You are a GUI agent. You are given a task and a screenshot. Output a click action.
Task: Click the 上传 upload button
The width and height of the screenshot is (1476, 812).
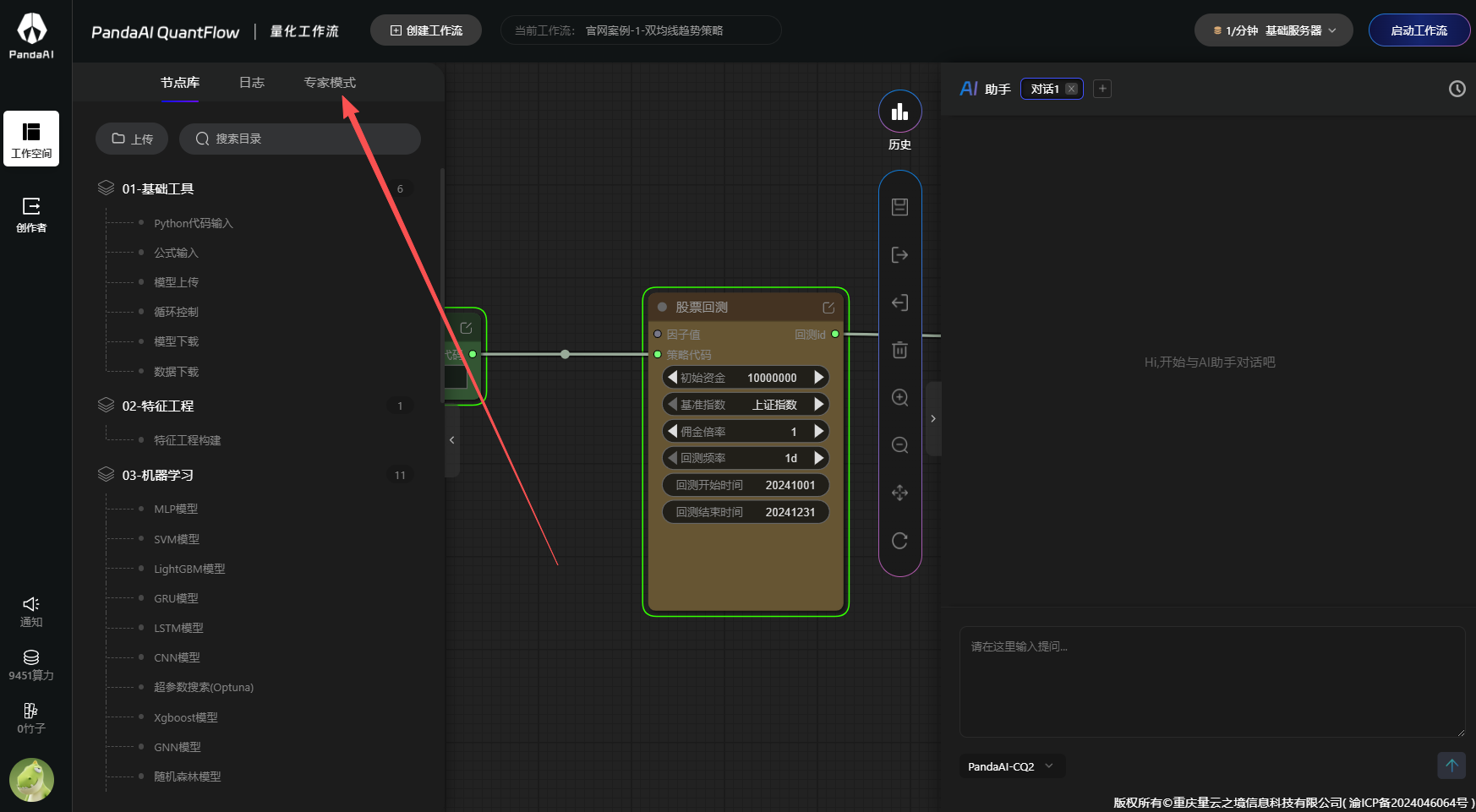132,139
